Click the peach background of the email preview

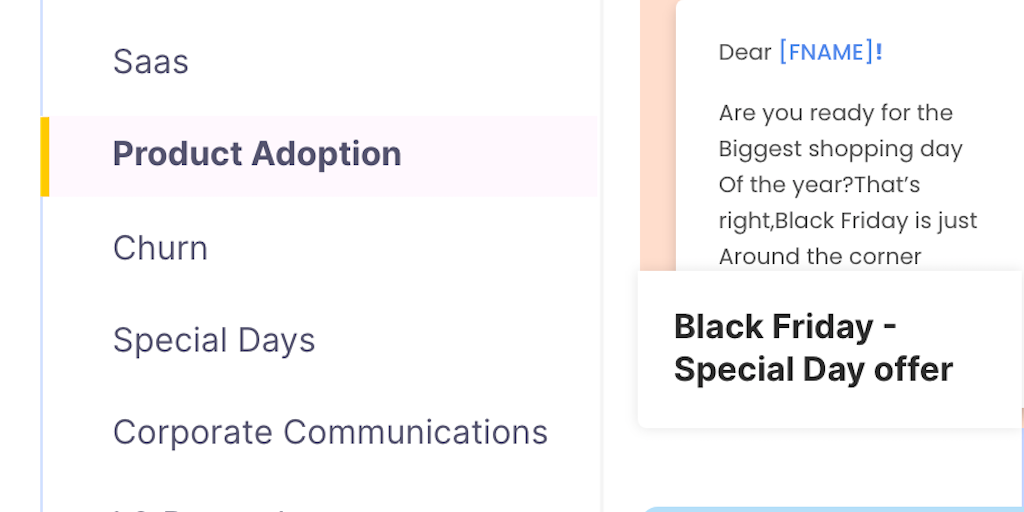(x=657, y=150)
